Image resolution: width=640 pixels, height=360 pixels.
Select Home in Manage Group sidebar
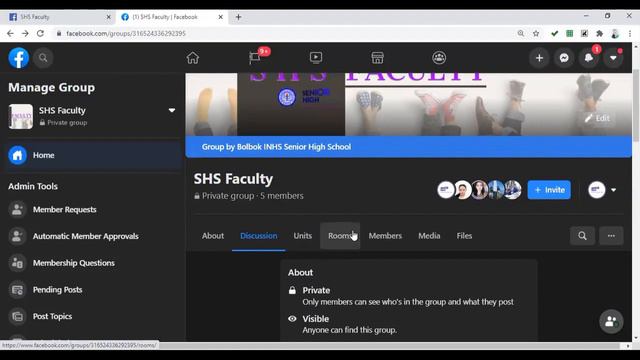click(93, 155)
